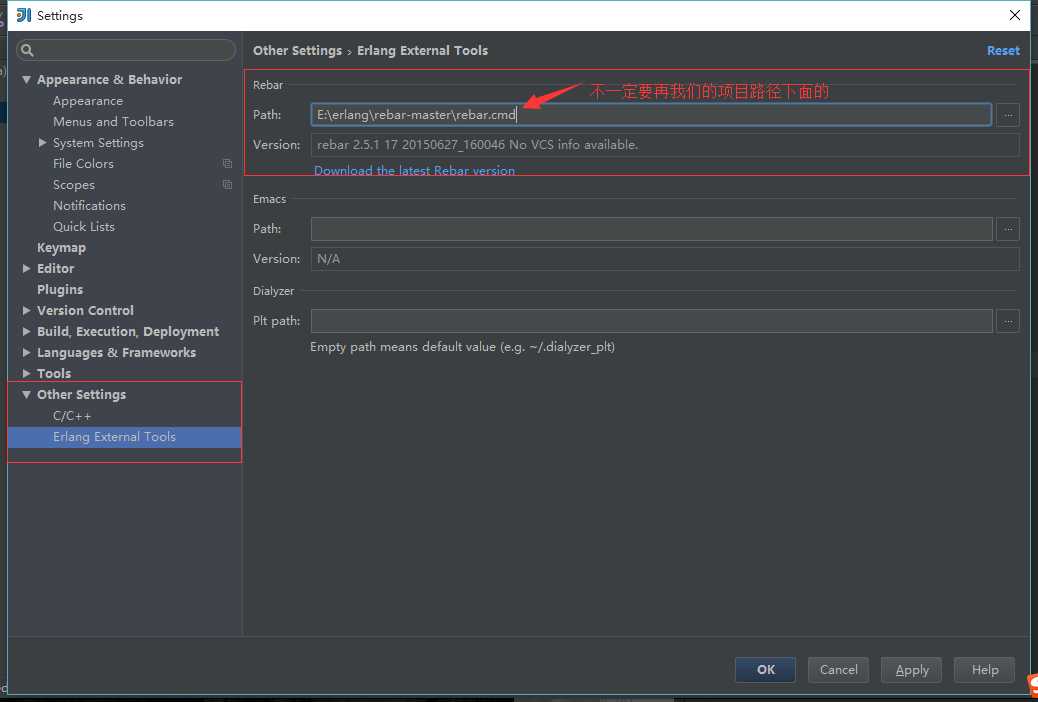Open the Keymap settings
Screen dimensions: 1038x702
click(62, 248)
